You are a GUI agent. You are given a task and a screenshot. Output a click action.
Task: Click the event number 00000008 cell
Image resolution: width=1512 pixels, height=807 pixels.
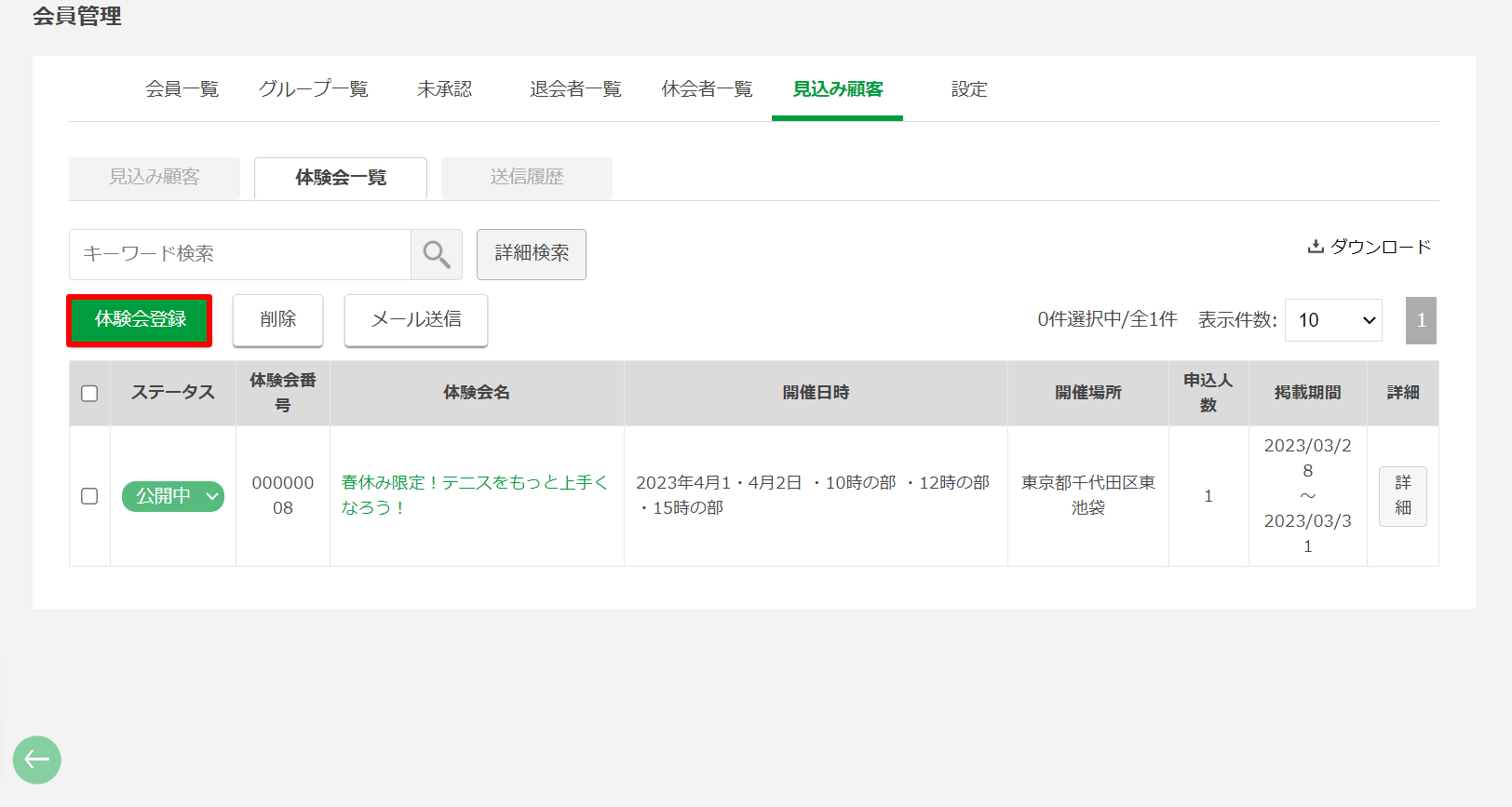point(283,495)
